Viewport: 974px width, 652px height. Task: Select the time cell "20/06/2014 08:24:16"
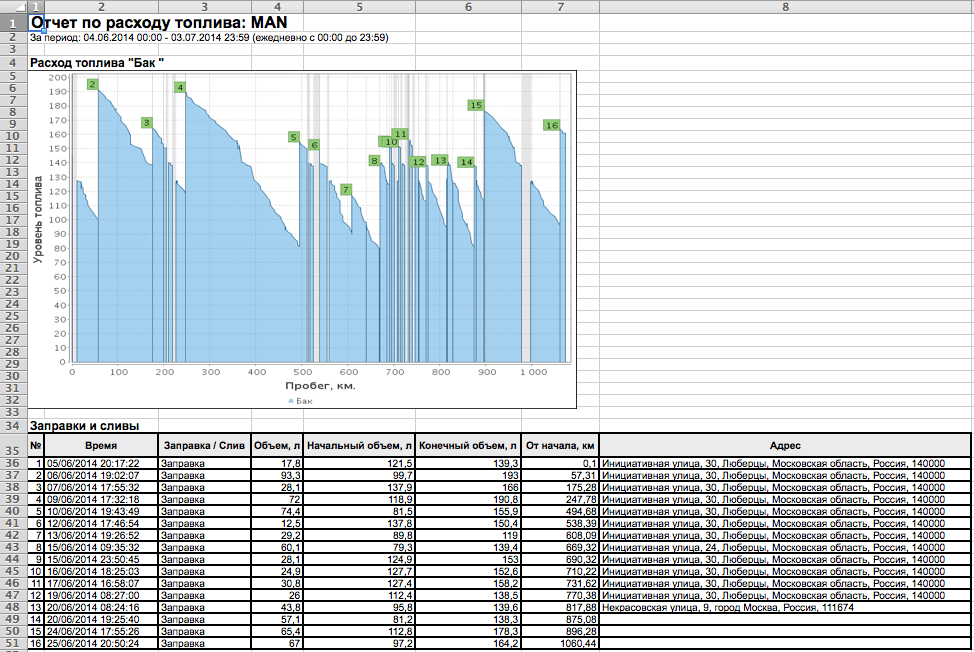click(x=101, y=608)
